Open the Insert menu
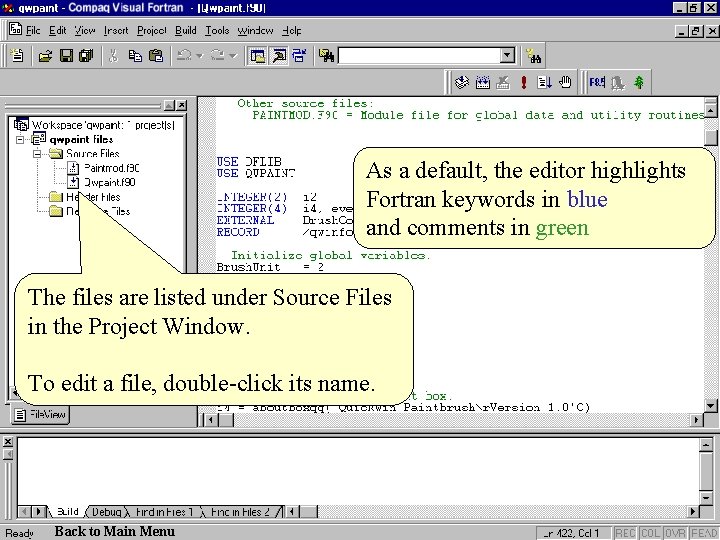 pyautogui.click(x=116, y=31)
